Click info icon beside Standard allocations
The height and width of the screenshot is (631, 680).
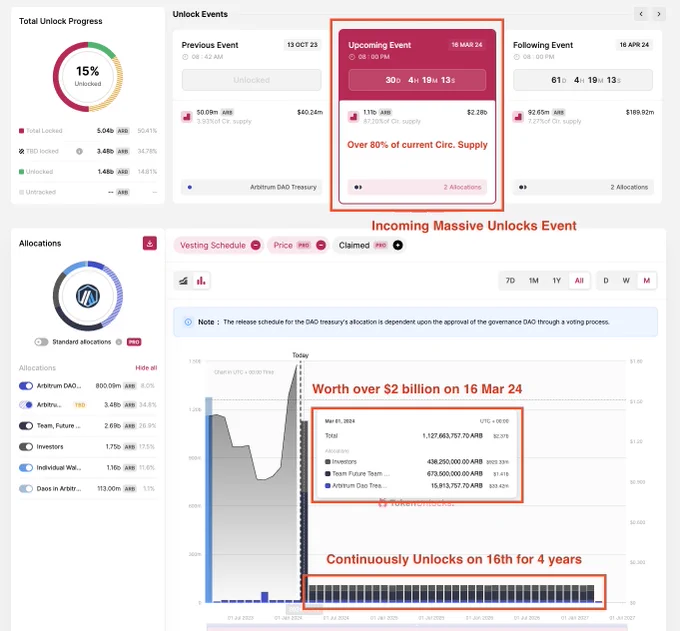[119, 342]
